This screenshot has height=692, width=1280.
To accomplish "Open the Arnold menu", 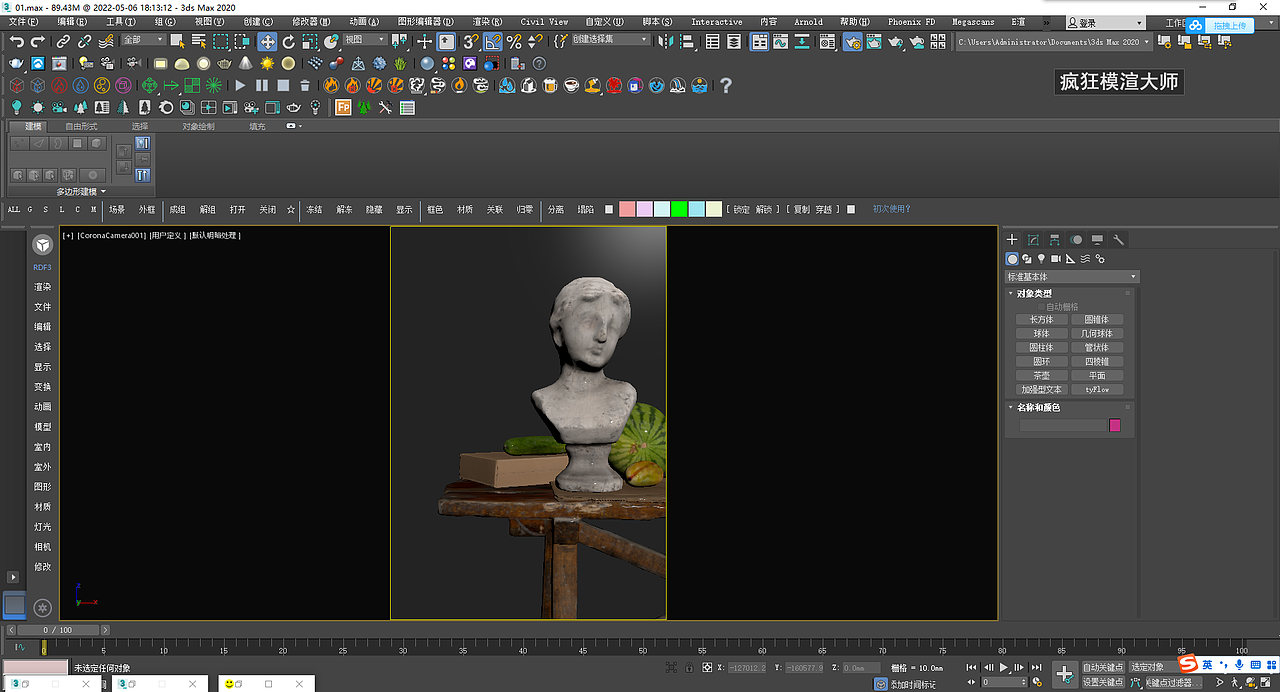I will point(808,21).
